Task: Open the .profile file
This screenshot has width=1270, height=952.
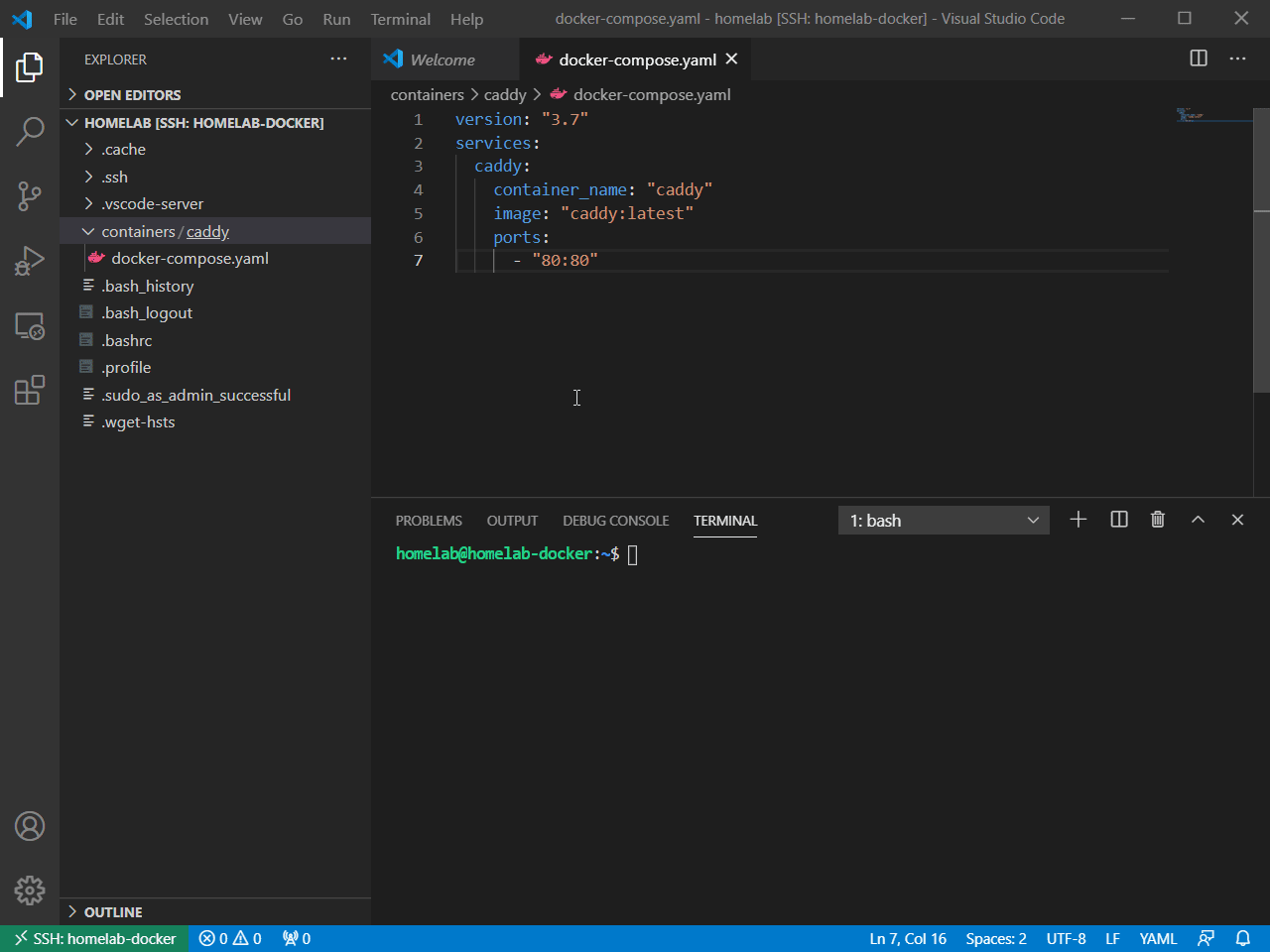Action: coord(215,368)
